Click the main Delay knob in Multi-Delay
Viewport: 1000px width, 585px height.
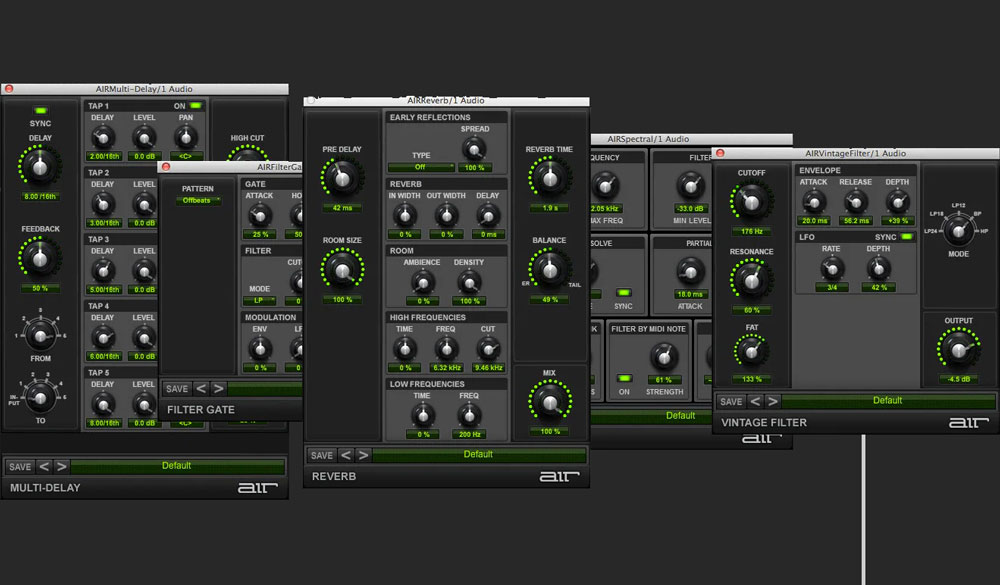tap(40, 166)
